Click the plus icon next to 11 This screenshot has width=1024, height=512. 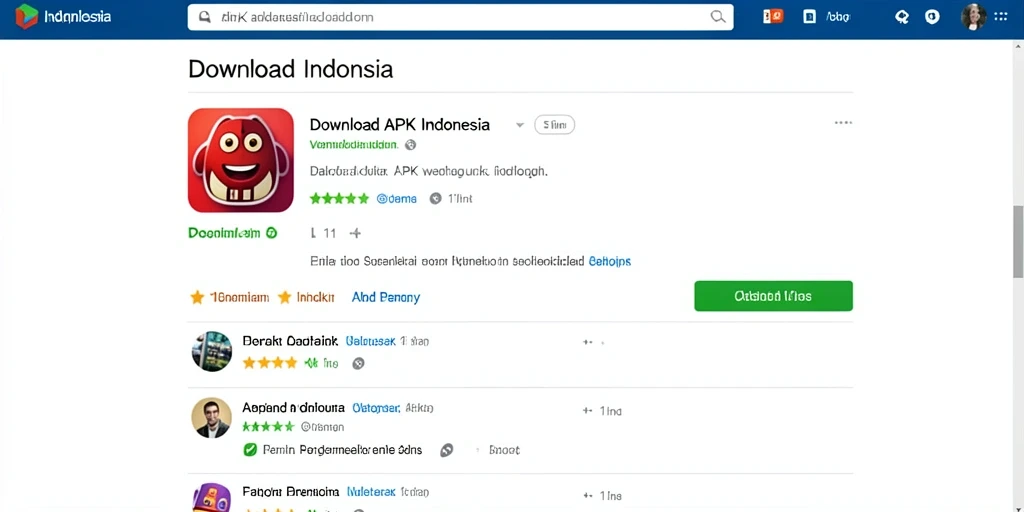coord(355,233)
